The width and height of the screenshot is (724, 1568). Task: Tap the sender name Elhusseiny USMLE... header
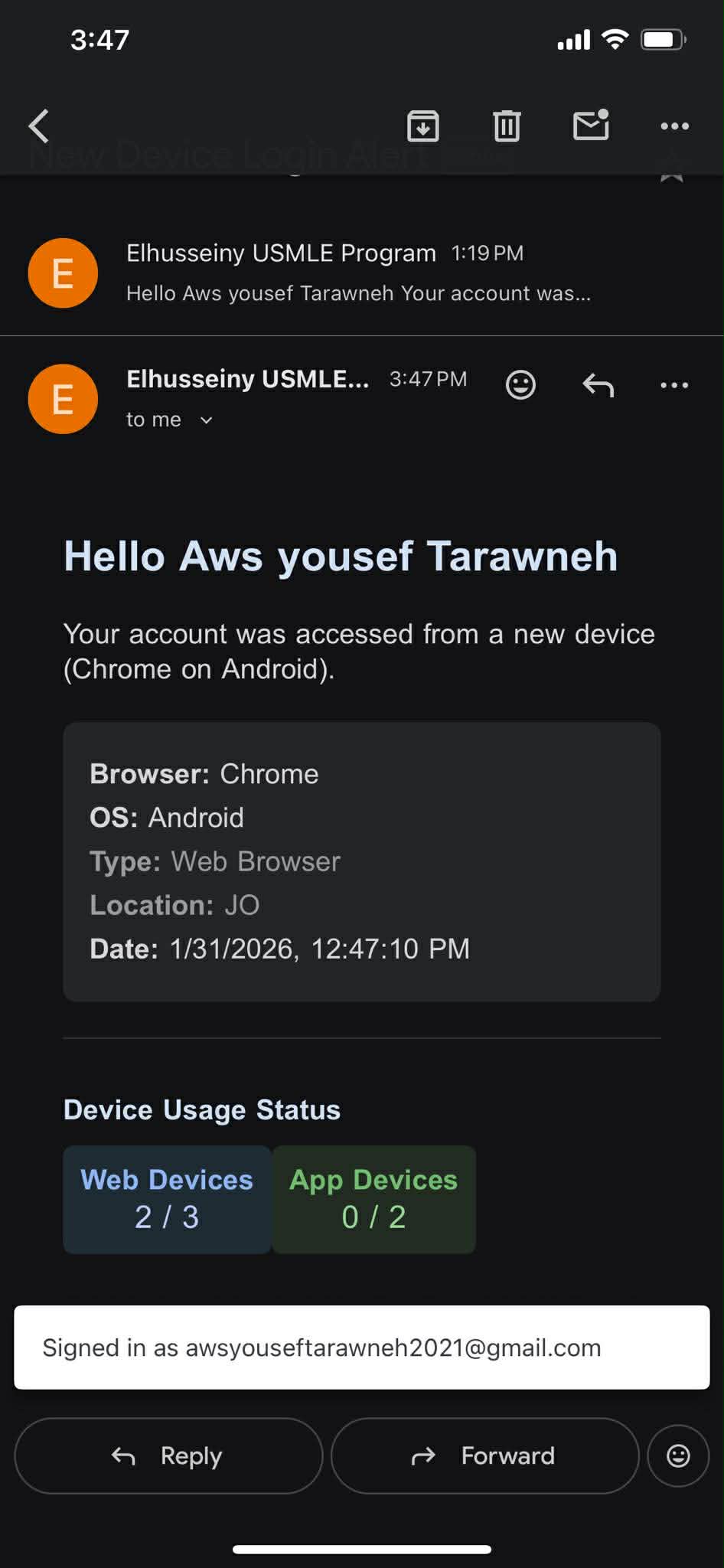pos(247,379)
